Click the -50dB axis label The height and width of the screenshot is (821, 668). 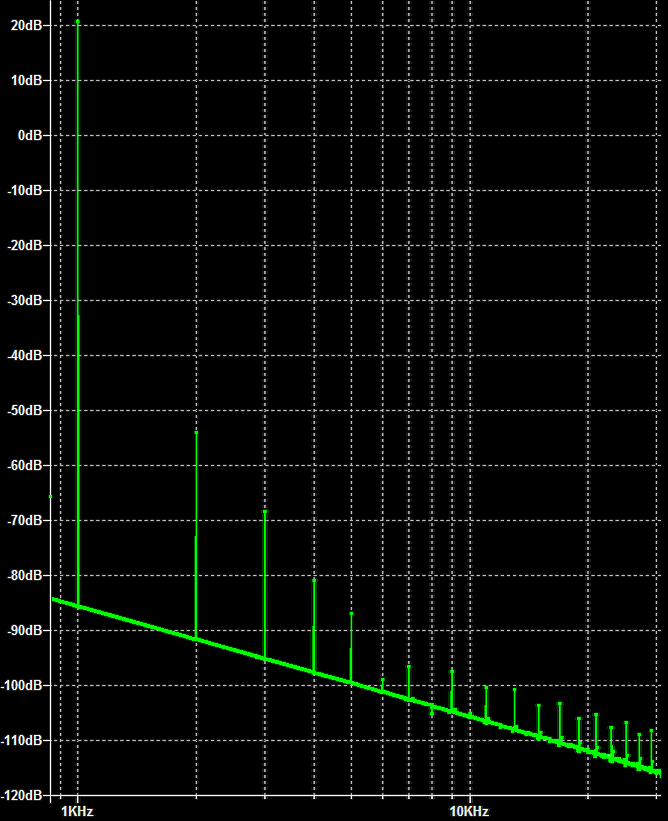[22, 410]
